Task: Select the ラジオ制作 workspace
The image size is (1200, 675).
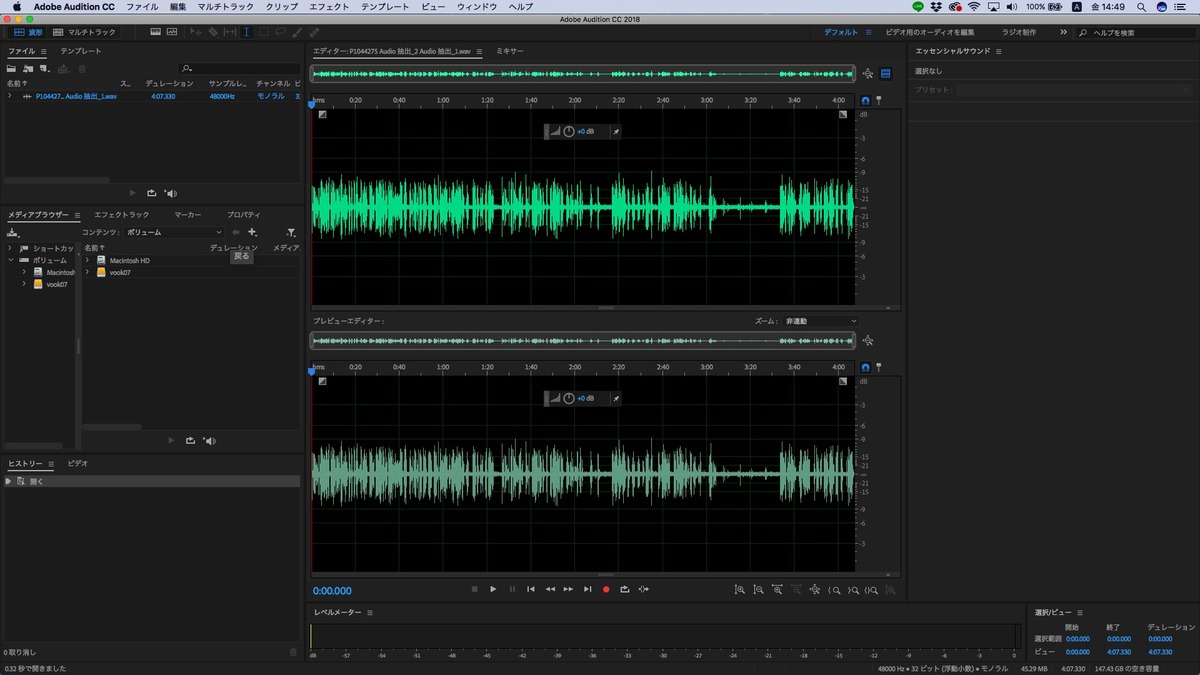Action: (1019, 32)
